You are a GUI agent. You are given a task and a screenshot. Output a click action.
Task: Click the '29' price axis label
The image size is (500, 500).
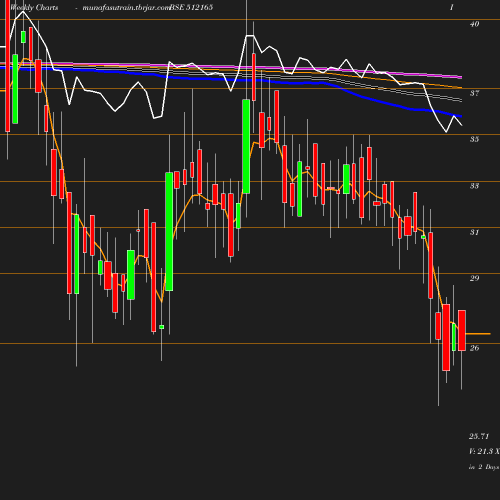tap(474, 278)
